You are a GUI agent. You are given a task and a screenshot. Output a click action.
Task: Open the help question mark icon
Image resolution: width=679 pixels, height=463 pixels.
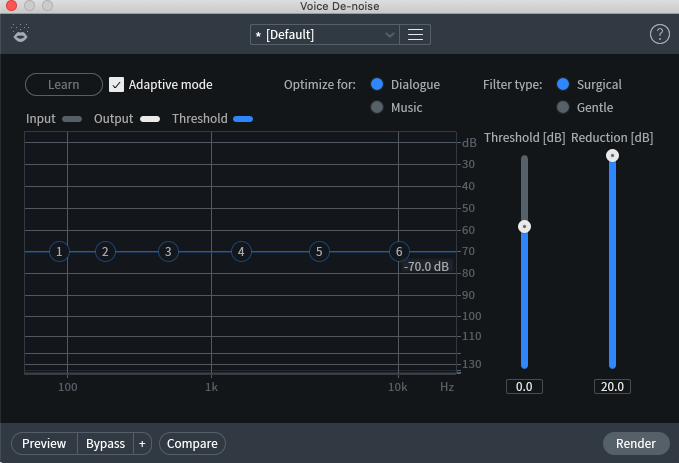tap(660, 34)
